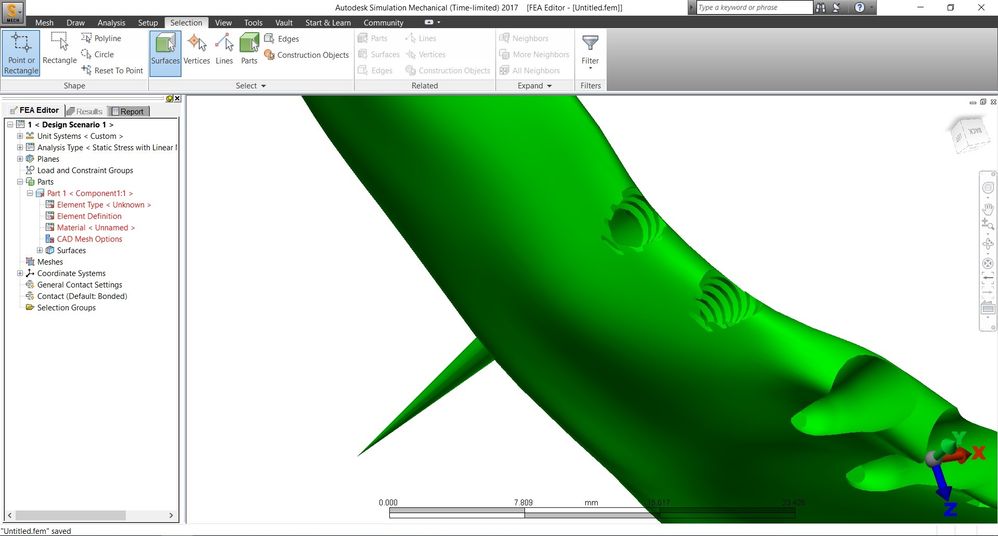The width and height of the screenshot is (998, 536).
Task: Switch to the Report browser tab
Action: pyautogui.click(x=129, y=111)
